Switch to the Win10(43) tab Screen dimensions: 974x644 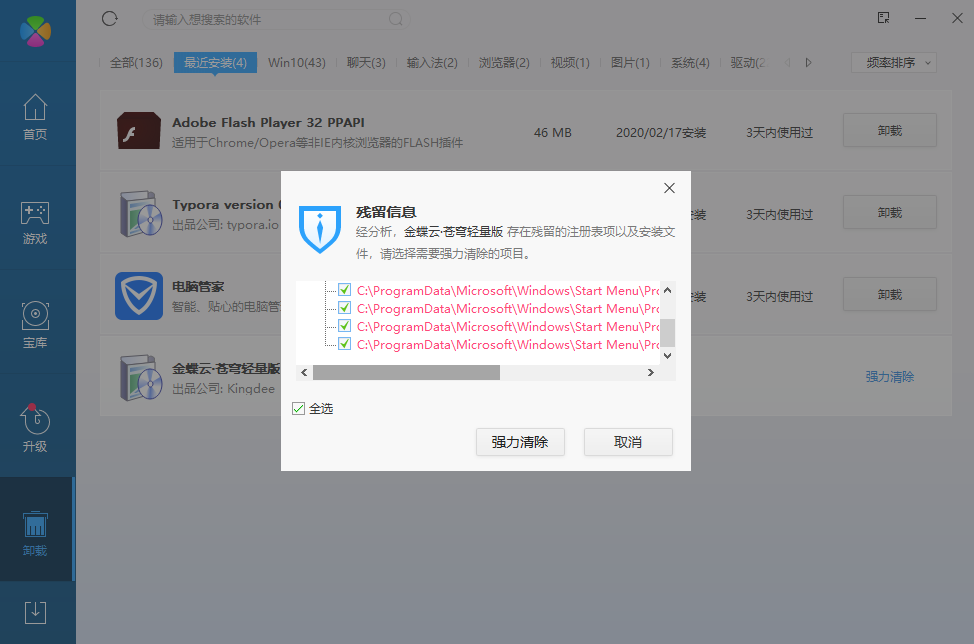coord(297,63)
